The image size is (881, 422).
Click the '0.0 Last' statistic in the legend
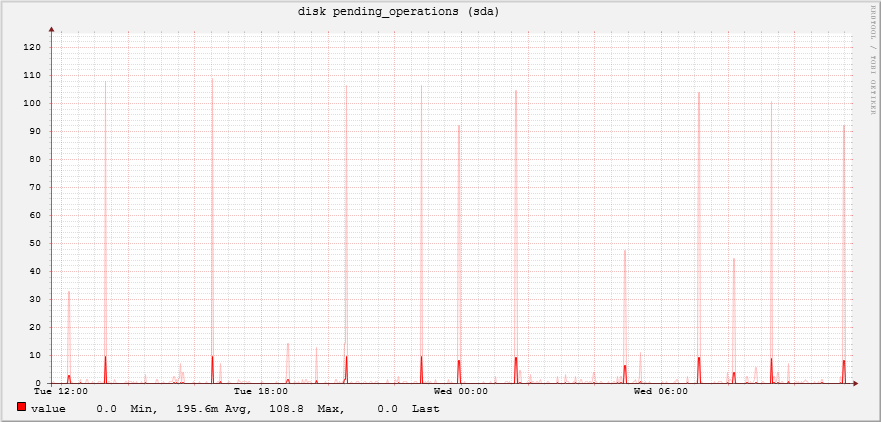tap(408, 409)
